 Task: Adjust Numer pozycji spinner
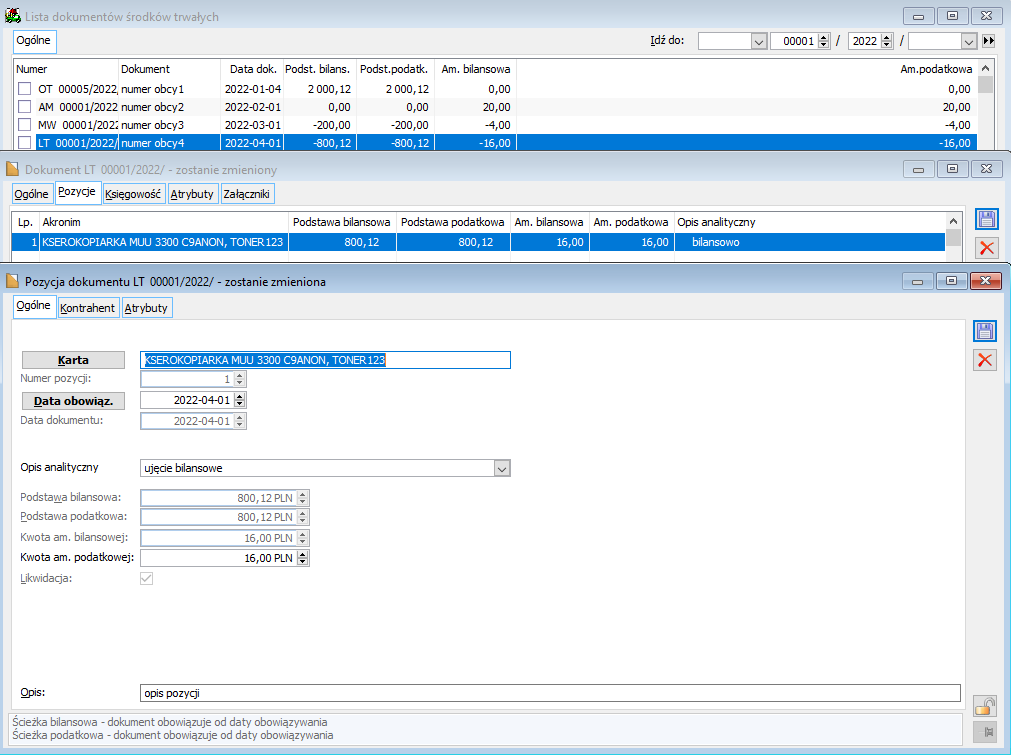click(x=240, y=379)
